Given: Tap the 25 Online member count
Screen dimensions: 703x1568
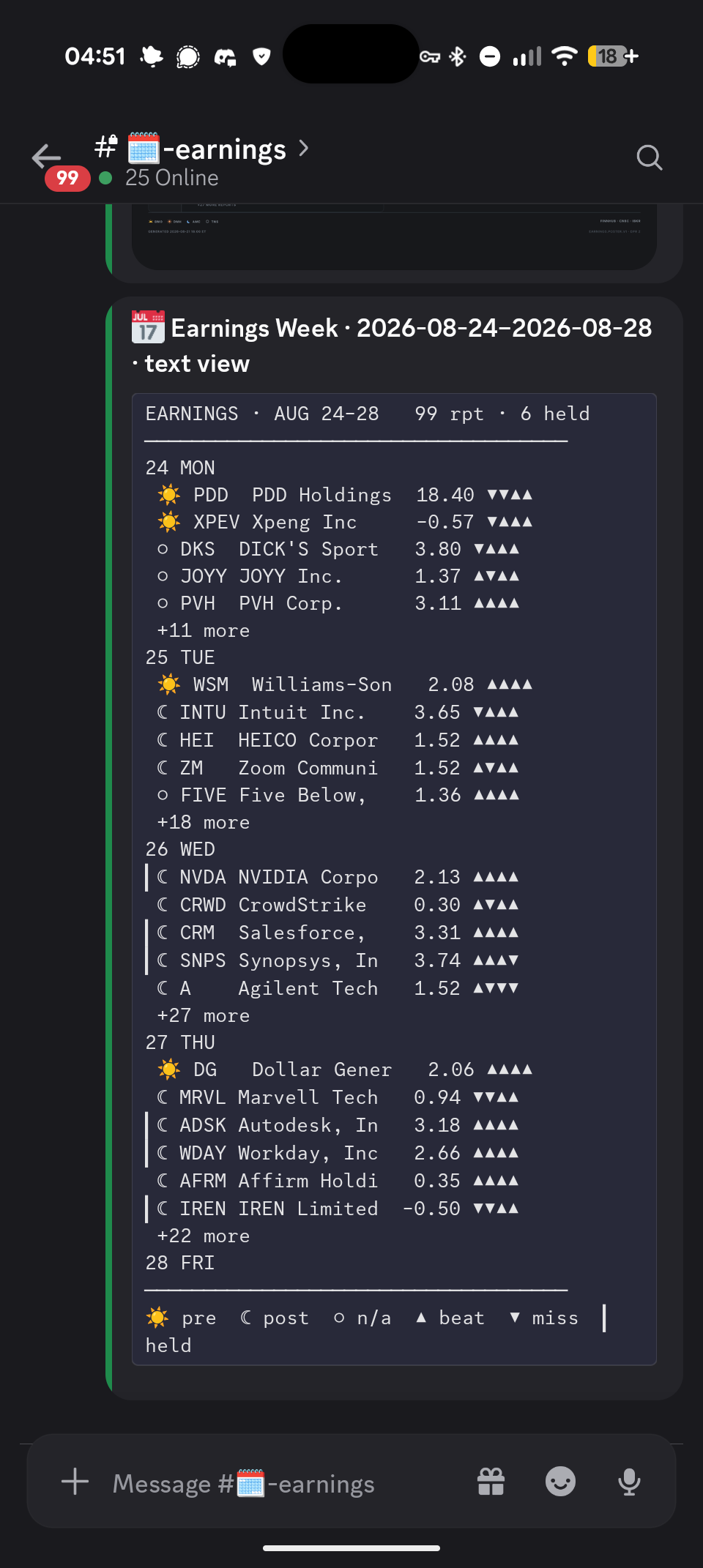Looking at the screenshot, I should click(x=171, y=178).
